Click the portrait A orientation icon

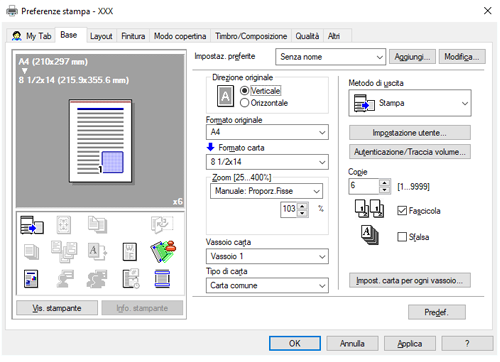[x=225, y=96]
